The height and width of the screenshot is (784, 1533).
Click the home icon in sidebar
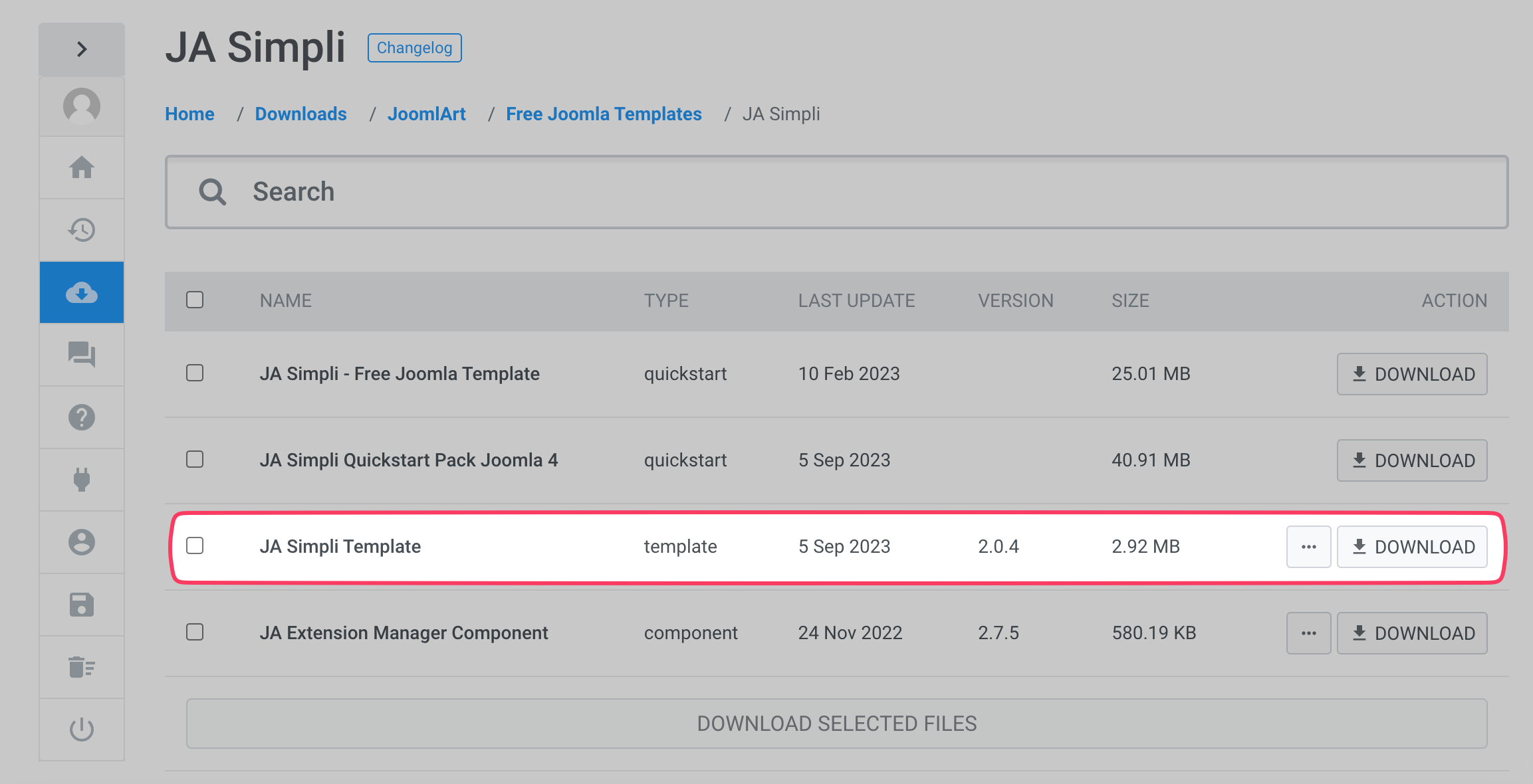82,167
